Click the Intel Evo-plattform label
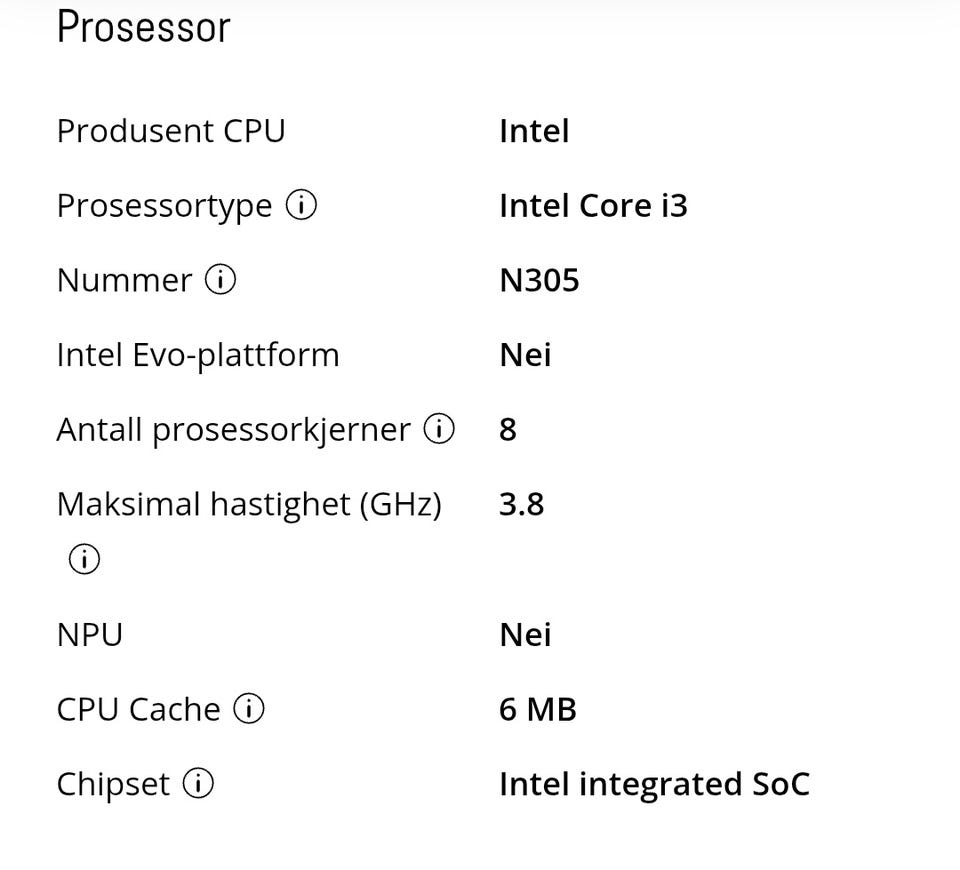The height and width of the screenshot is (870, 960). point(198,355)
